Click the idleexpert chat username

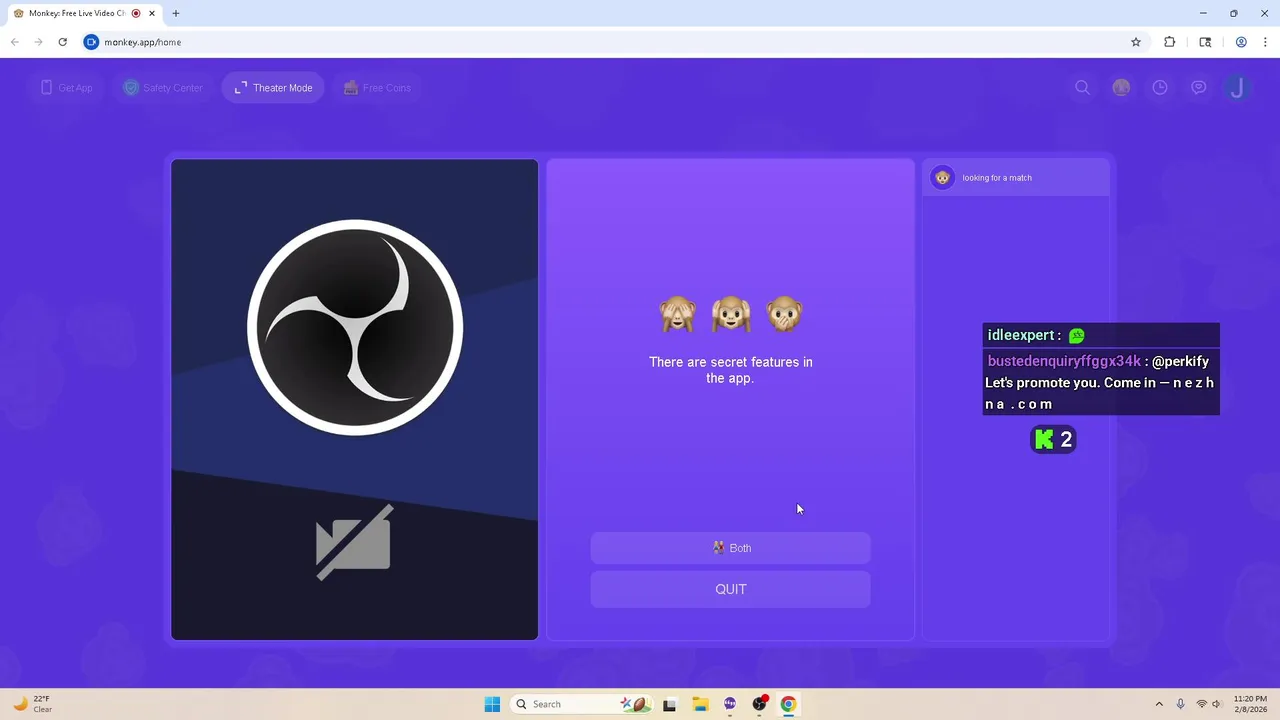click(x=1021, y=335)
